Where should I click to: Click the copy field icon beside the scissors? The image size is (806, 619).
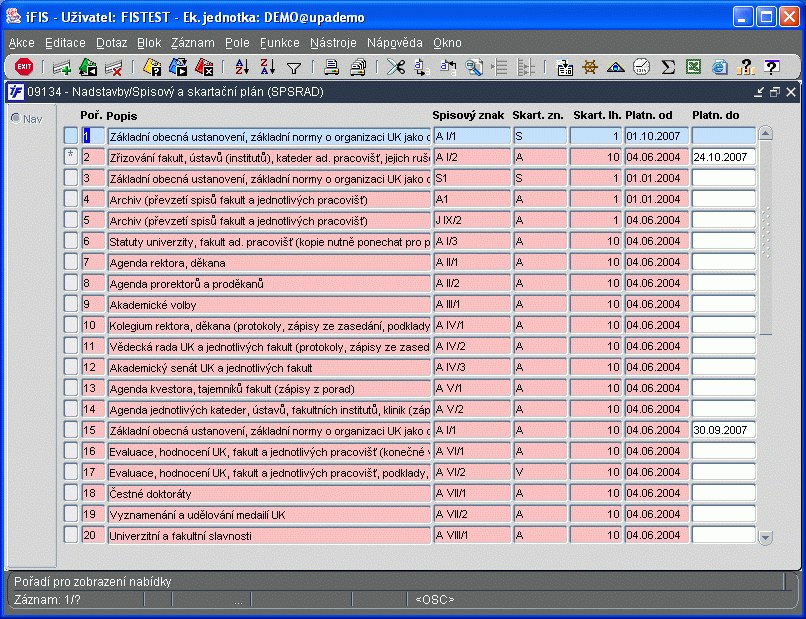point(422,67)
